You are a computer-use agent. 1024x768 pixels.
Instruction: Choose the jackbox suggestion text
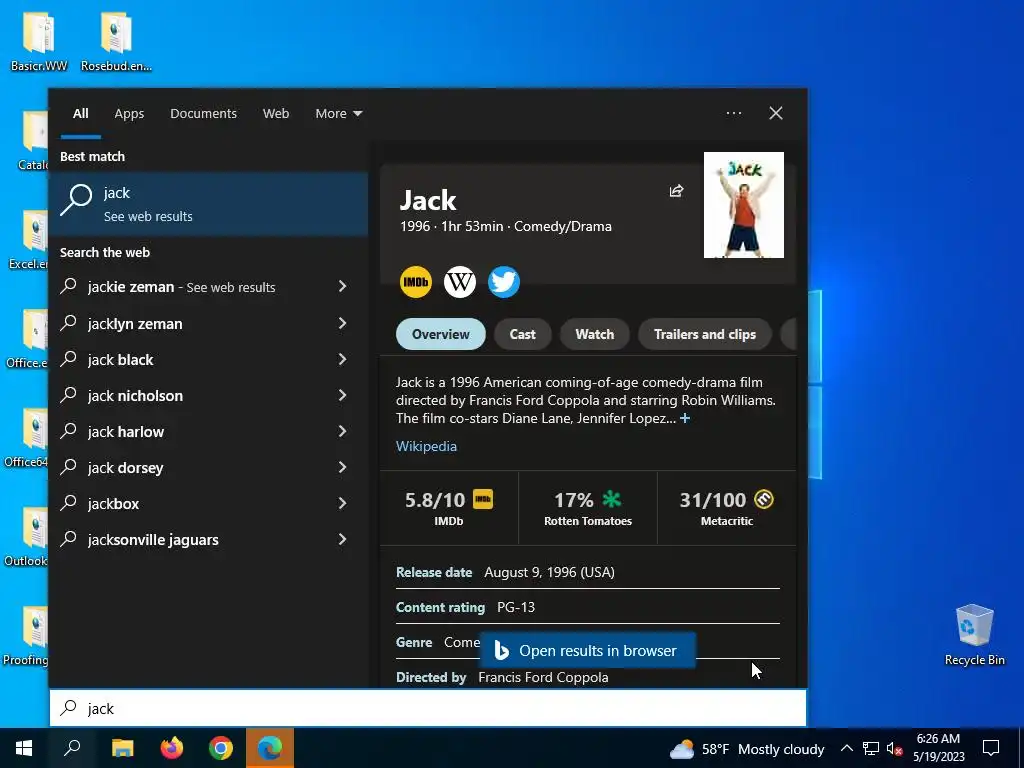coord(114,504)
